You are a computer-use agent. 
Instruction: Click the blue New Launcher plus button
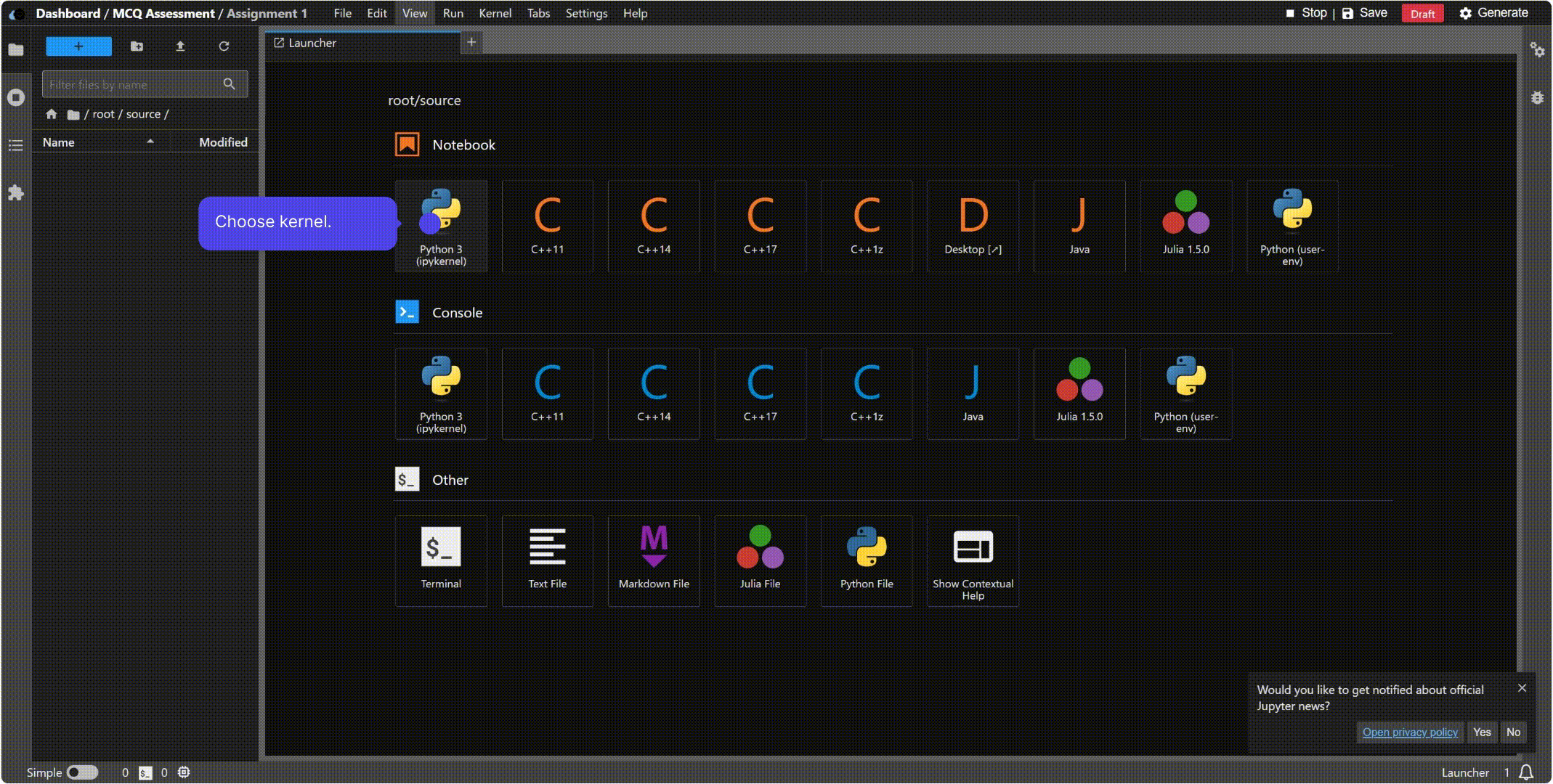pos(78,46)
